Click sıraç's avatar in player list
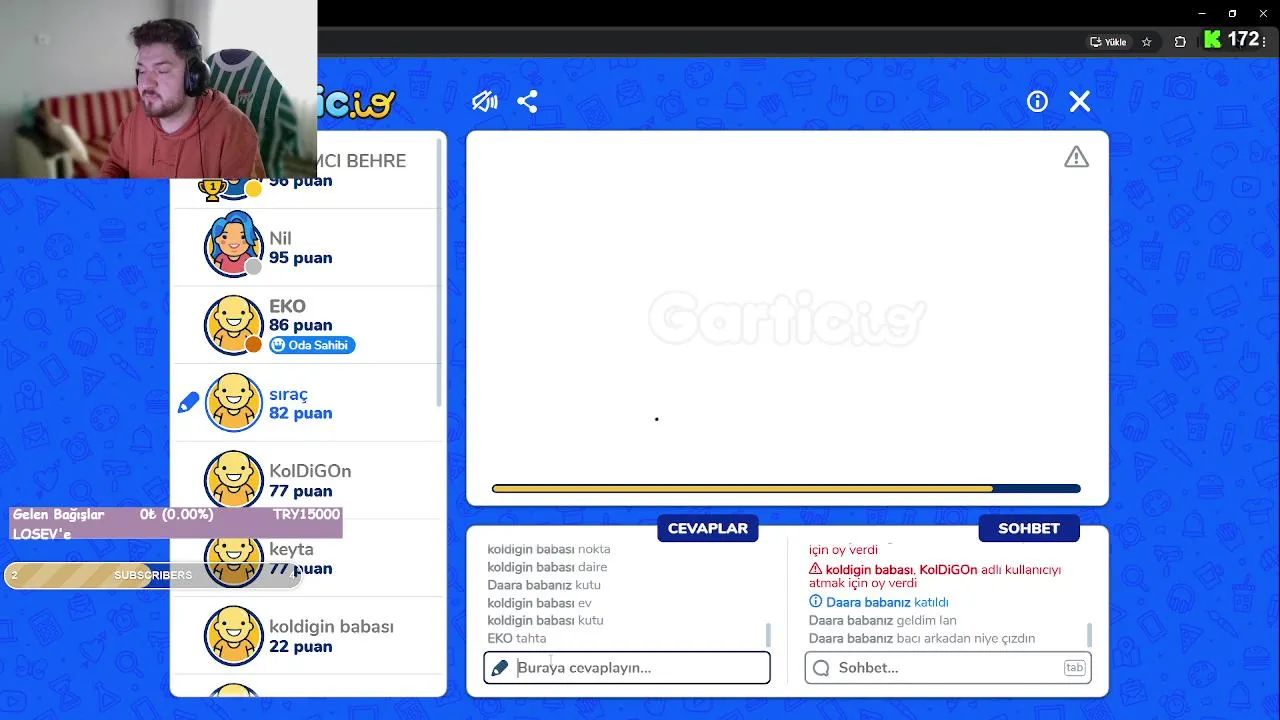This screenshot has width=1280, height=720. tap(234, 402)
